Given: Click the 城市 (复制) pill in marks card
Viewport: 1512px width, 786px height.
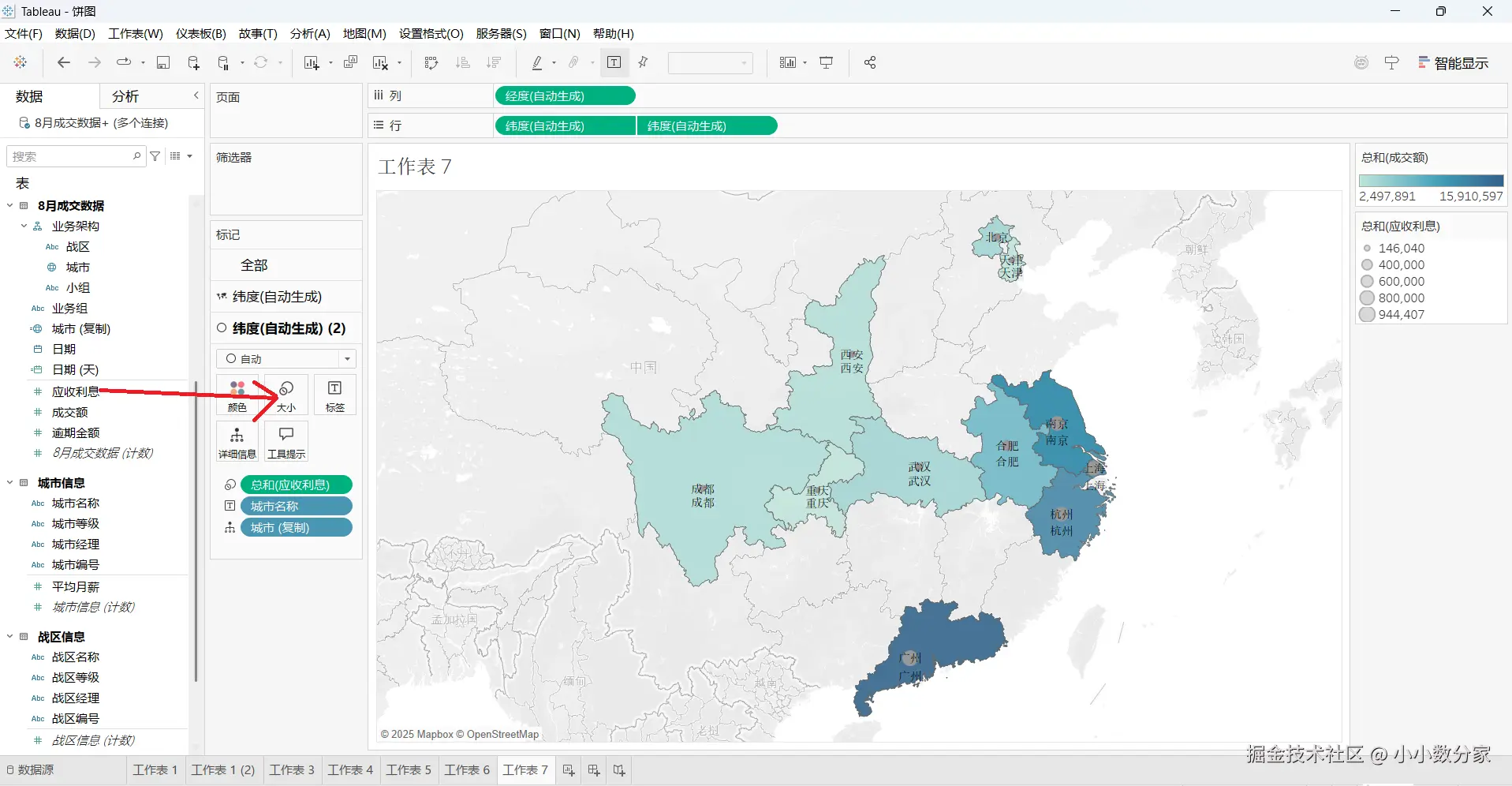Looking at the screenshot, I should coord(297,528).
